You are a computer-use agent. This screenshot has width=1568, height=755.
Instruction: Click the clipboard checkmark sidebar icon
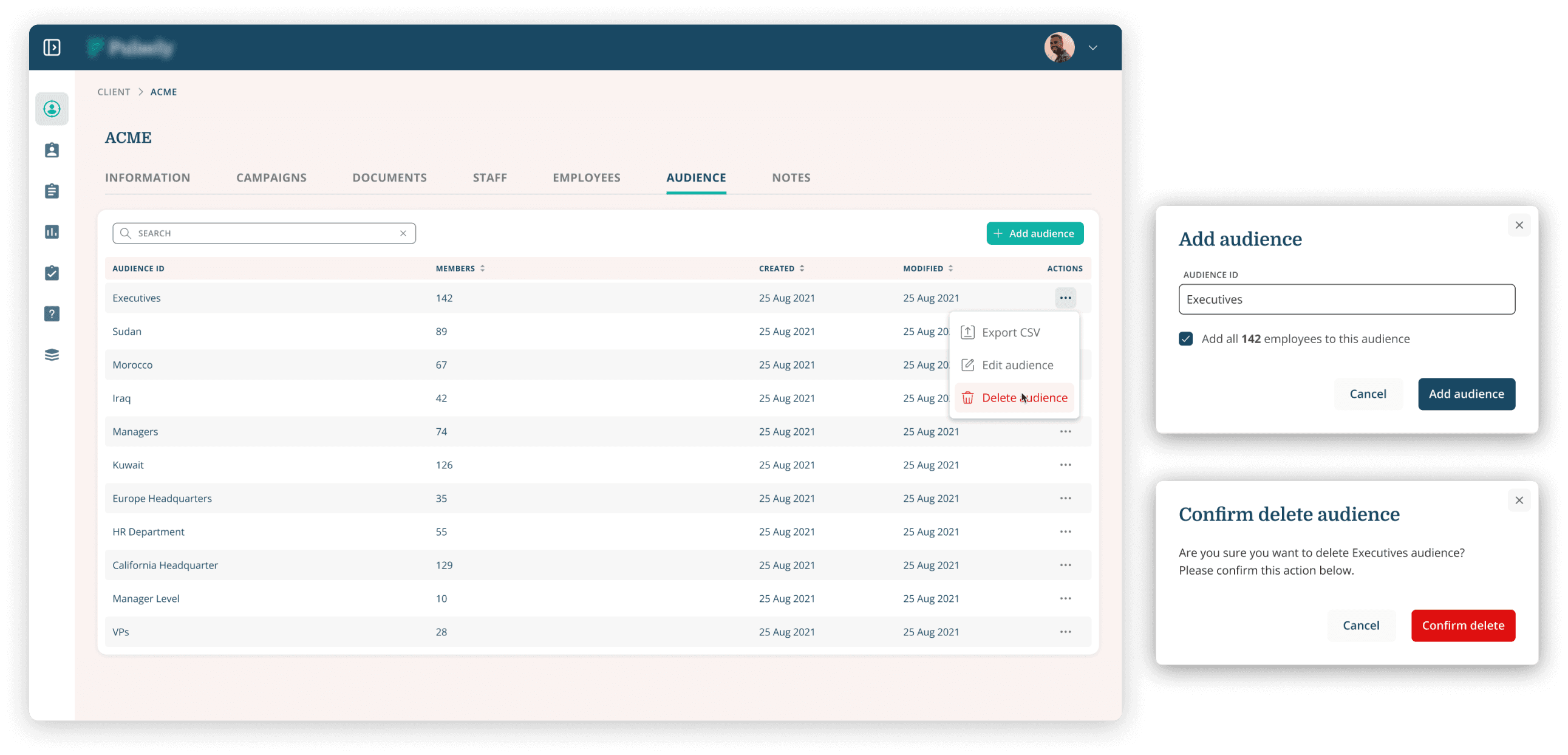52,273
